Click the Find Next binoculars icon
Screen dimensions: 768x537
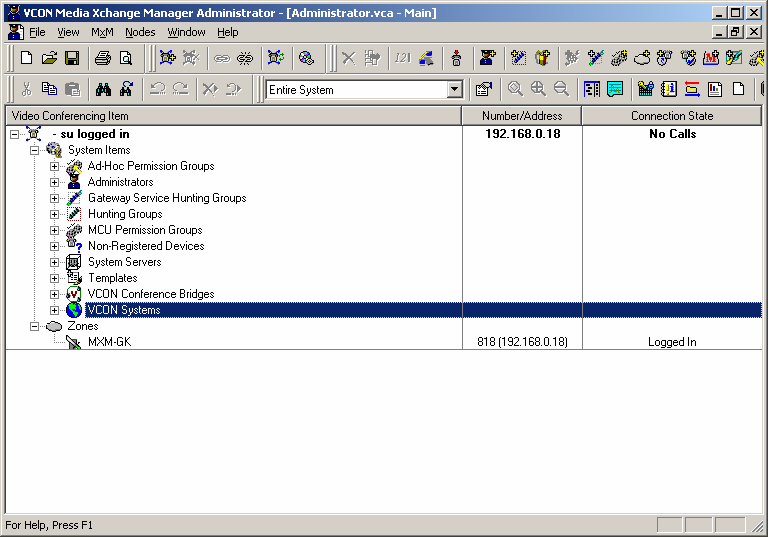click(126, 89)
